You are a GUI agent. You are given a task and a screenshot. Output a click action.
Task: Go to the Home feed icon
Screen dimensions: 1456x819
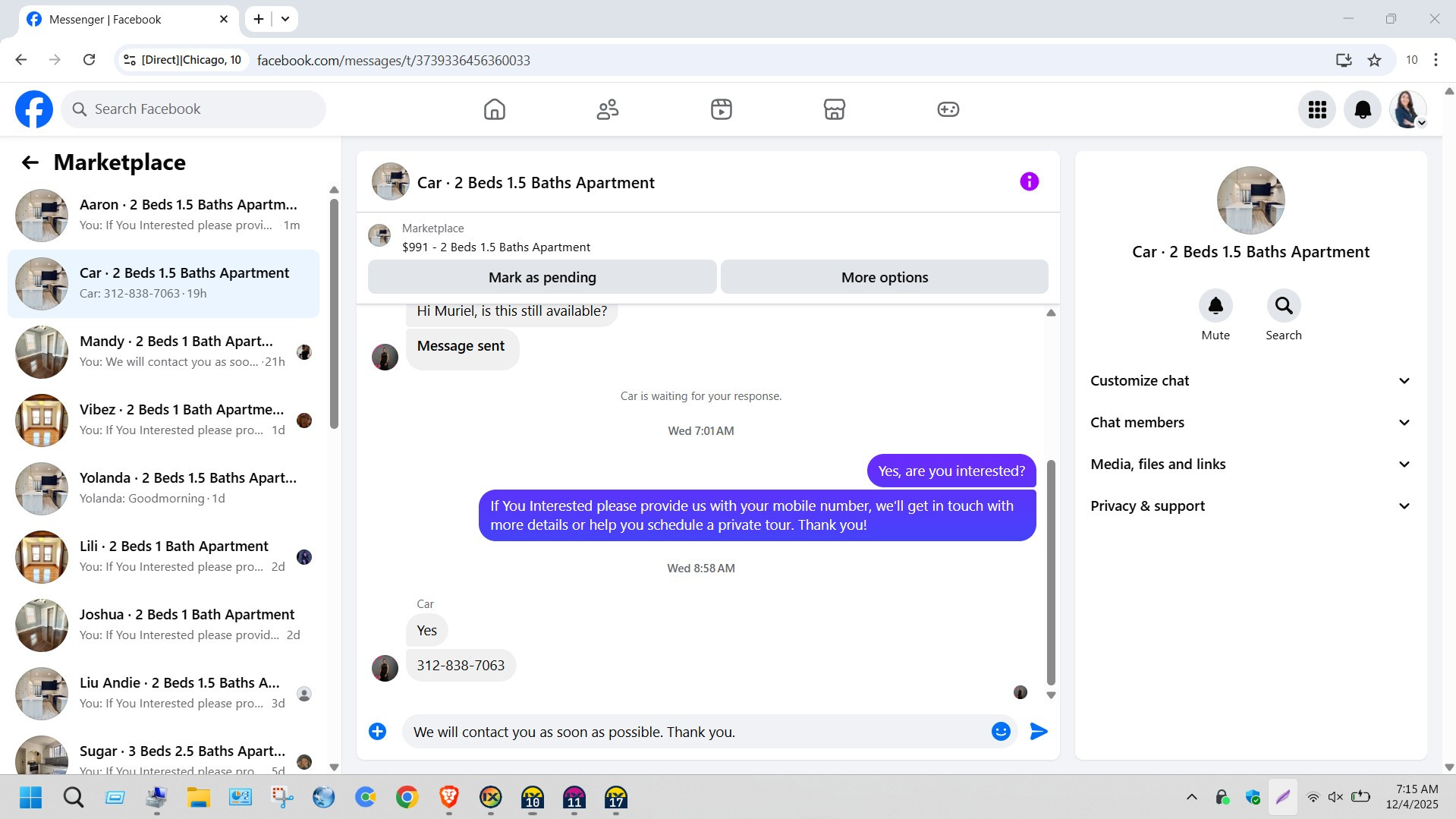coord(494,109)
